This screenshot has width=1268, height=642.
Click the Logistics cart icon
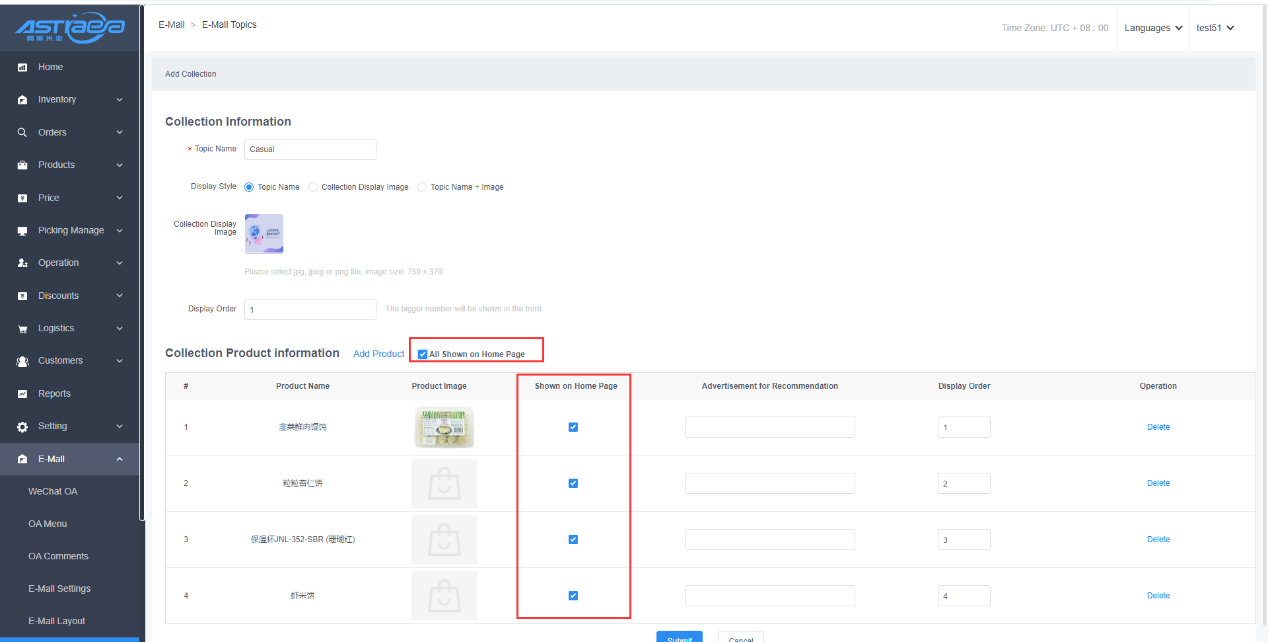click(22, 329)
